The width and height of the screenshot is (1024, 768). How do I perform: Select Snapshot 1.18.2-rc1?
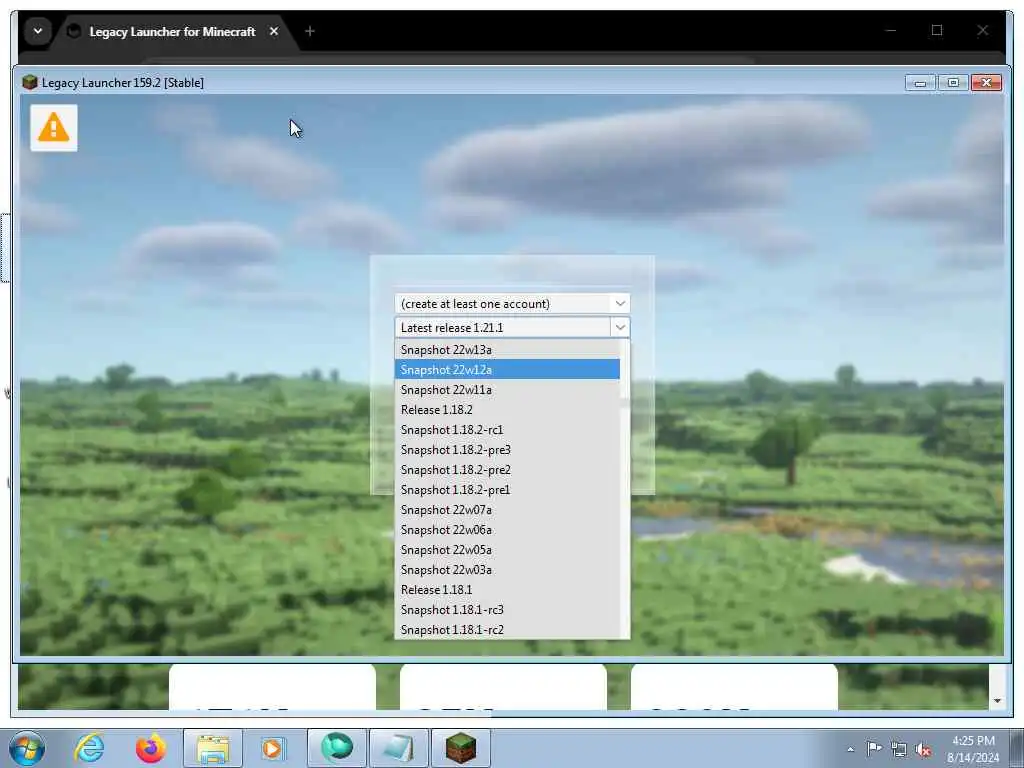(x=507, y=430)
